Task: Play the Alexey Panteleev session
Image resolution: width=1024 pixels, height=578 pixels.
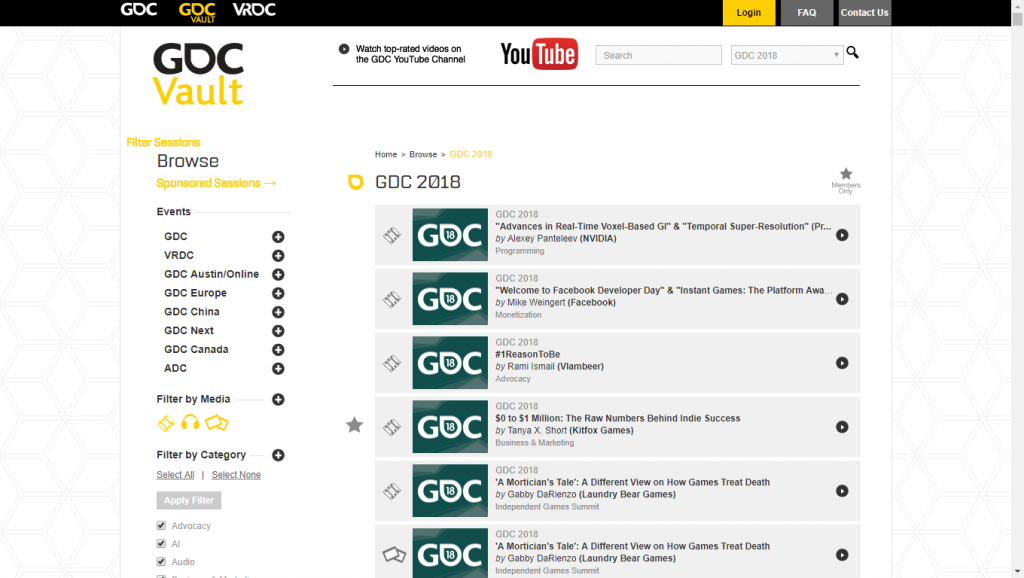Action: click(x=842, y=235)
